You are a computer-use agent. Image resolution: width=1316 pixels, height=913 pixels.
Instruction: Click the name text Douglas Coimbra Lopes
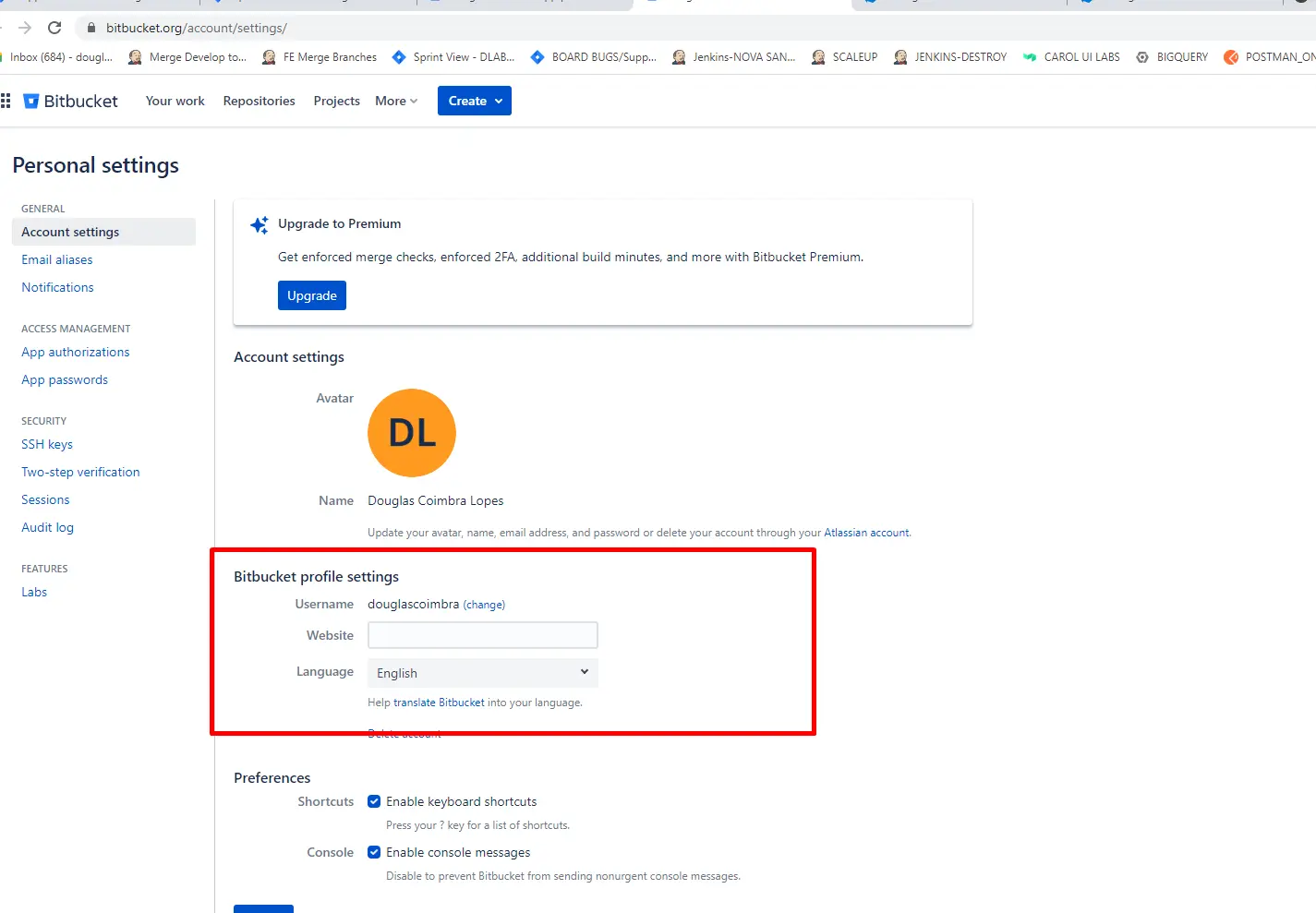[436, 500]
